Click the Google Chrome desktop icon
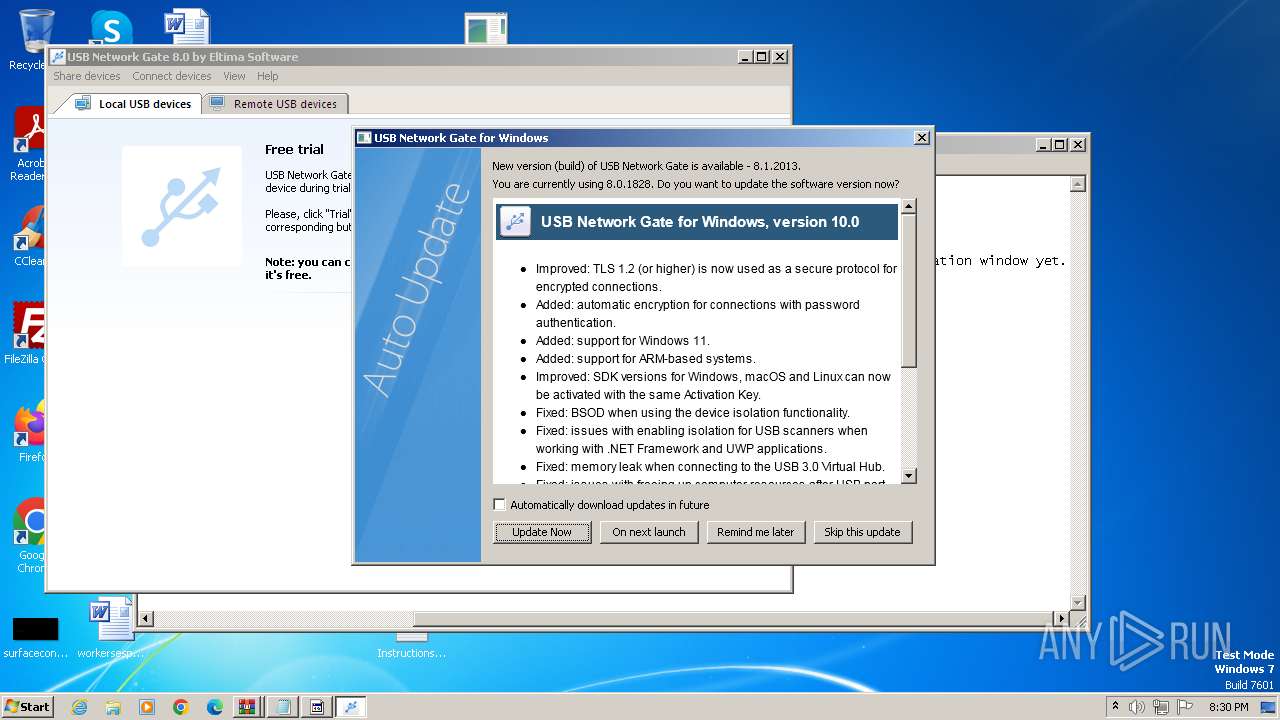Screen dimensions: 1280x720 [30, 535]
